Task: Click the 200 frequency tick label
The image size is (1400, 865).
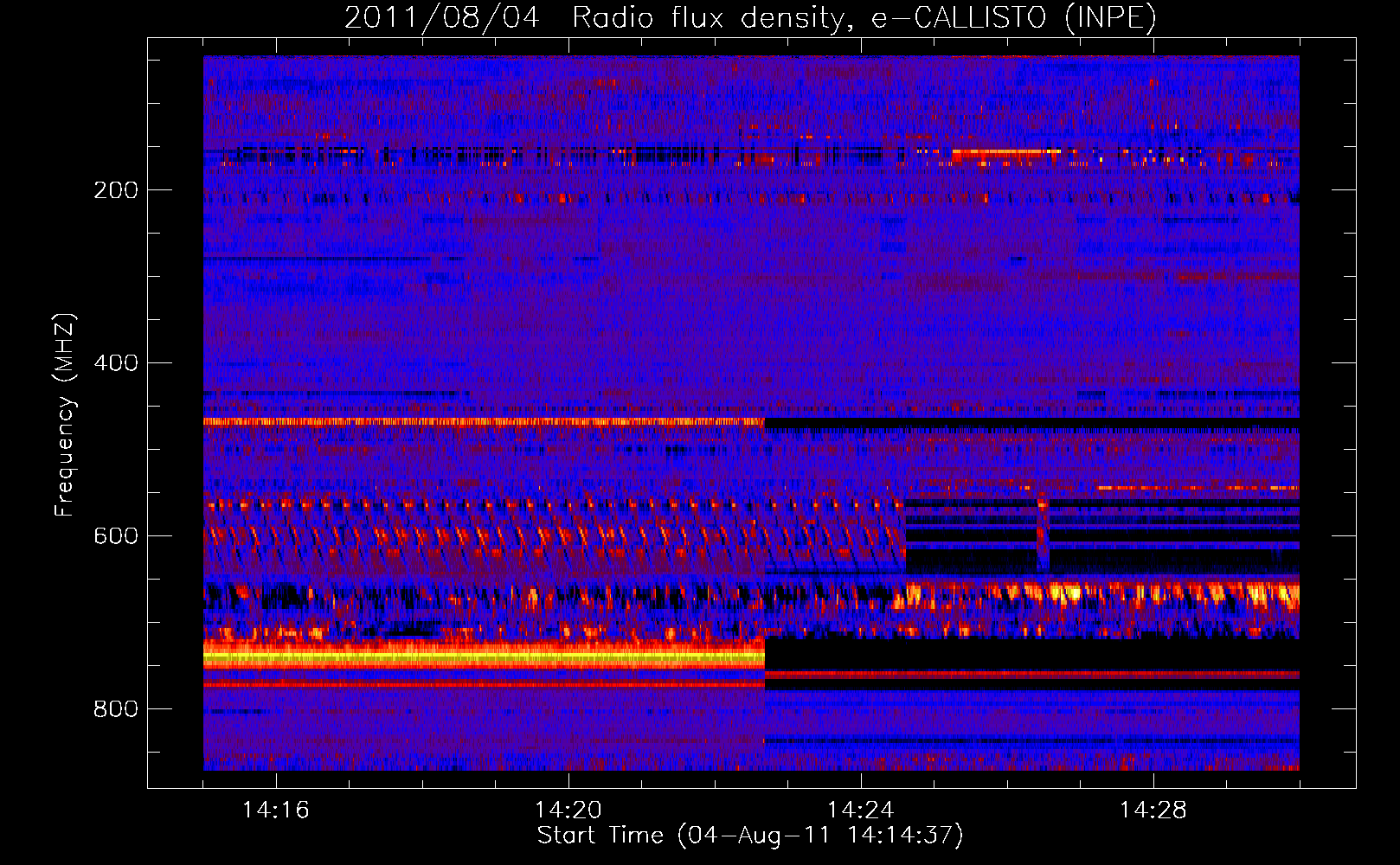Action: [116, 190]
